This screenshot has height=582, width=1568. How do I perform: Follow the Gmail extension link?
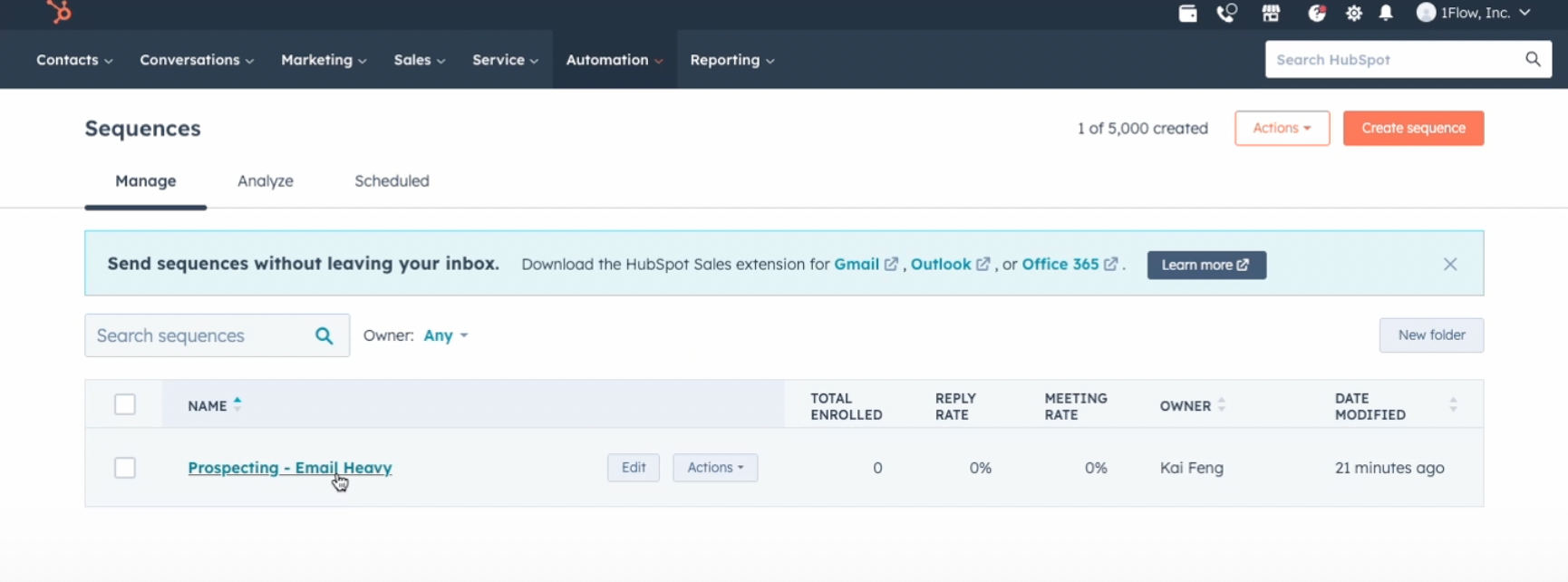[857, 264]
